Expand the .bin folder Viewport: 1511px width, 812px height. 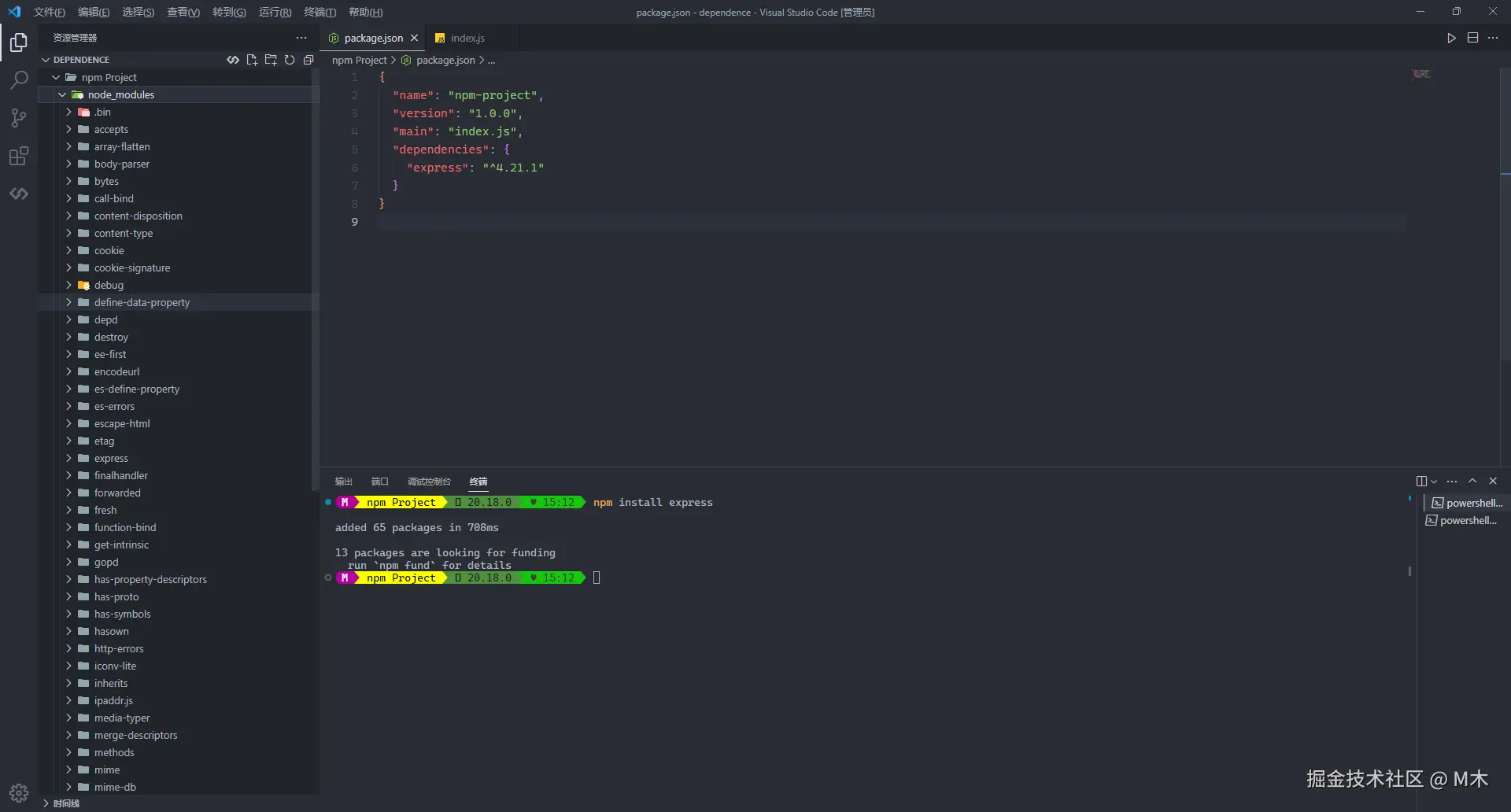pyautogui.click(x=68, y=112)
